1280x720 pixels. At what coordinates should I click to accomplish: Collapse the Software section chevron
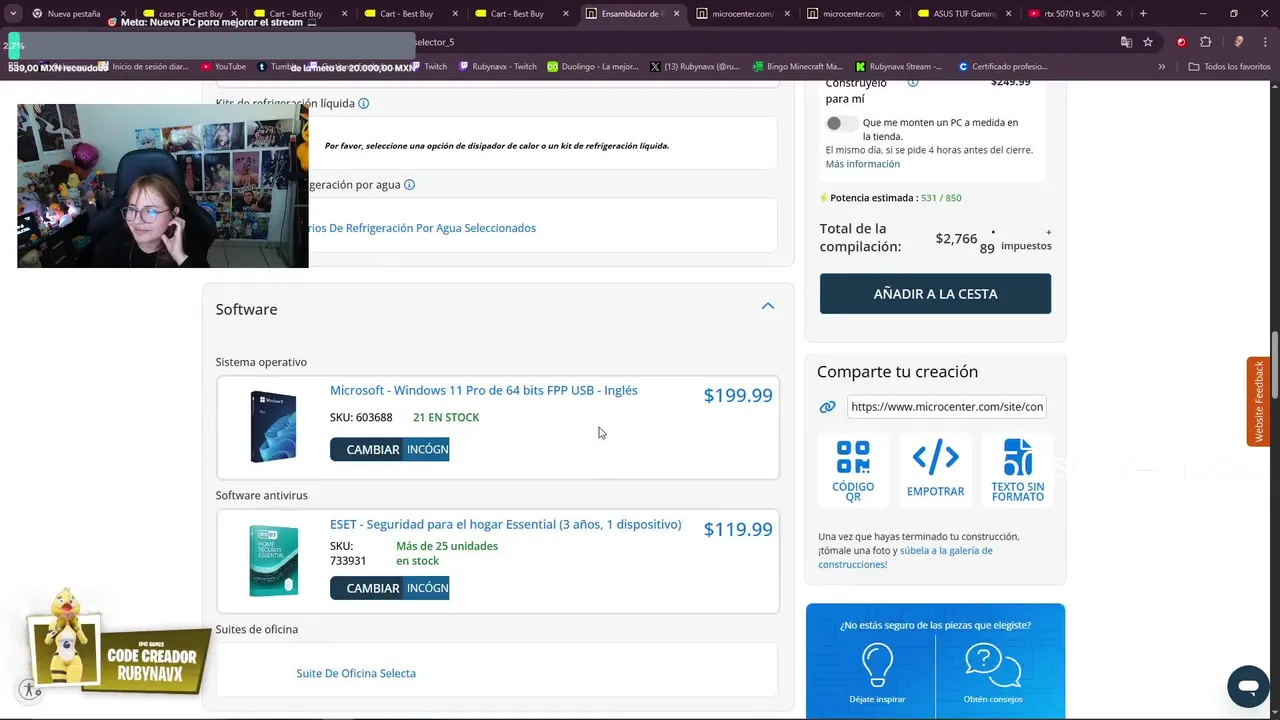(x=768, y=306)
